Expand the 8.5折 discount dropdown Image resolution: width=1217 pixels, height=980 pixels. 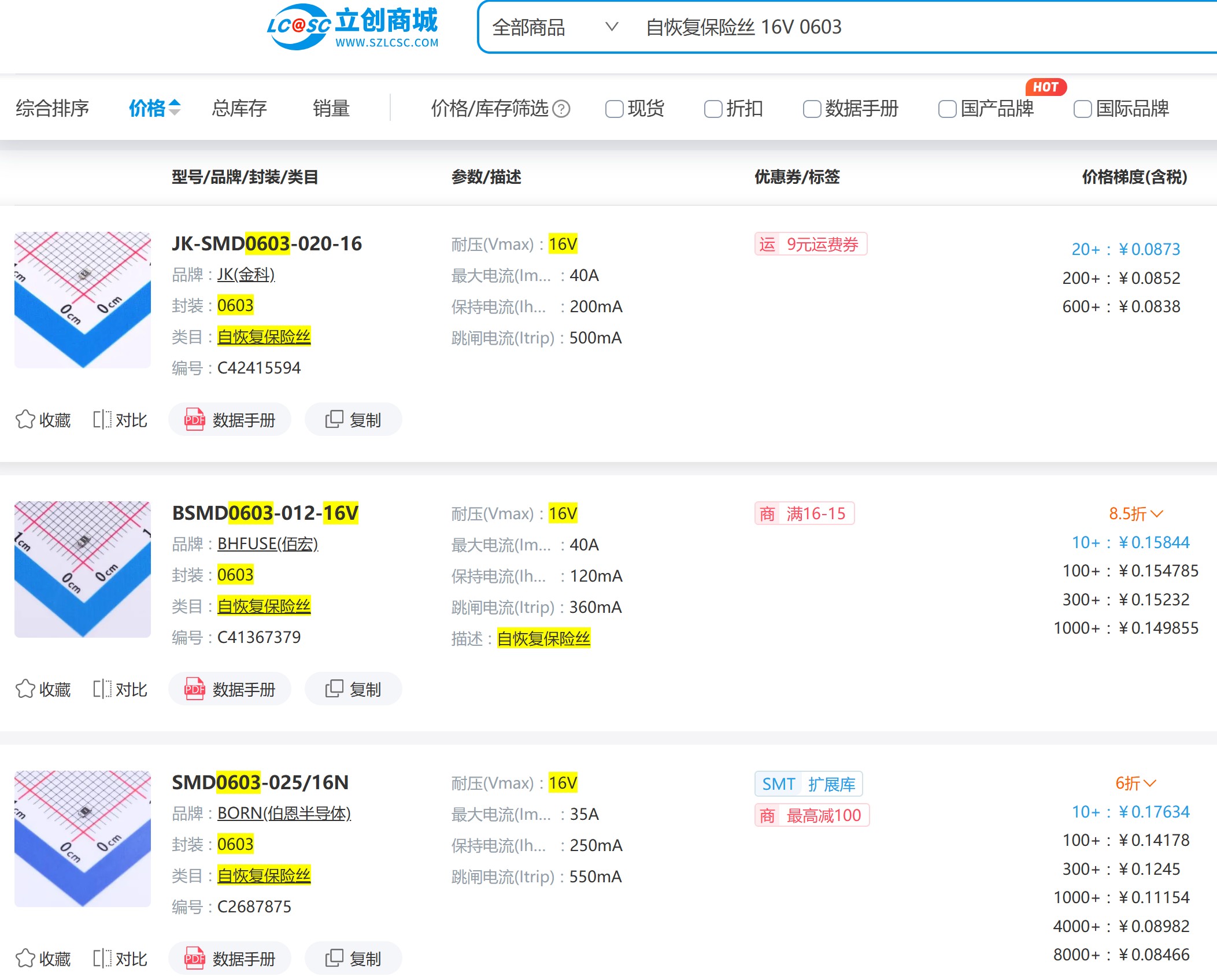[1135, 513]
